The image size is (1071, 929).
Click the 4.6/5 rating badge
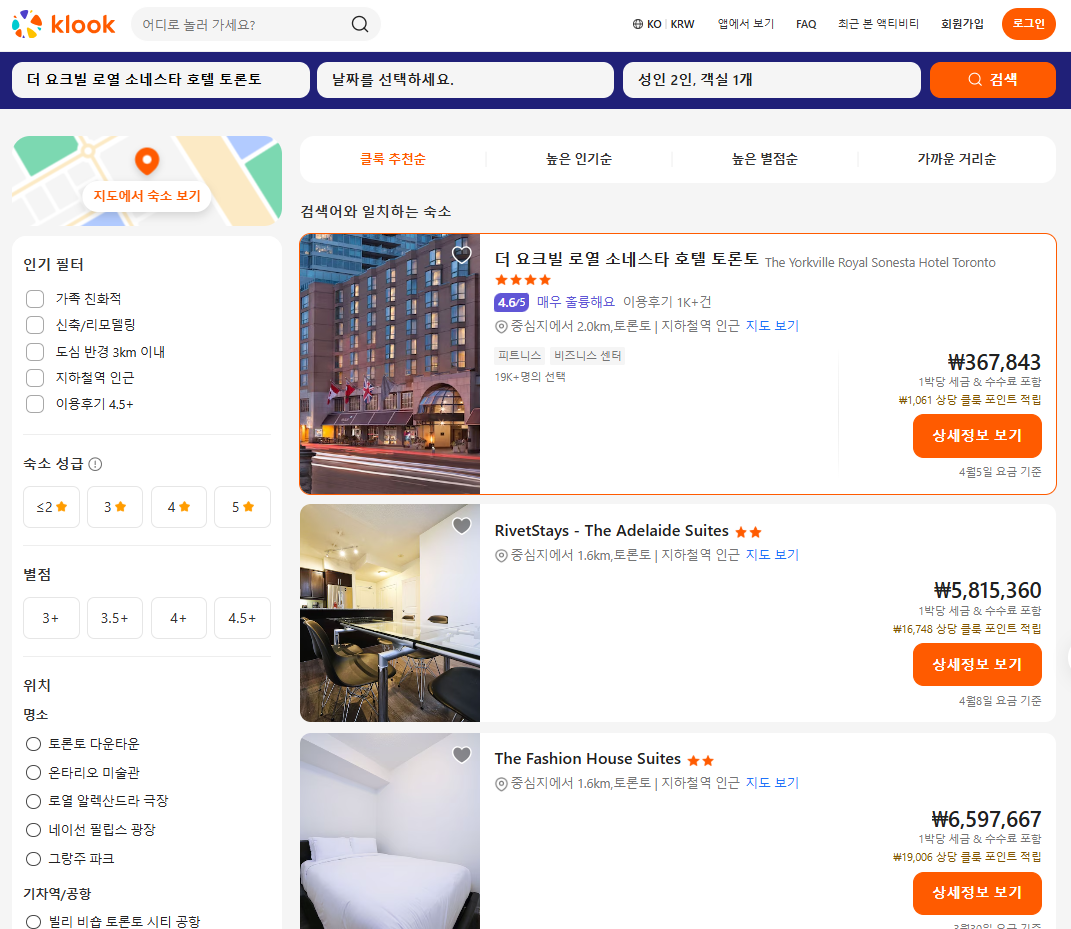tap(512, 303)
